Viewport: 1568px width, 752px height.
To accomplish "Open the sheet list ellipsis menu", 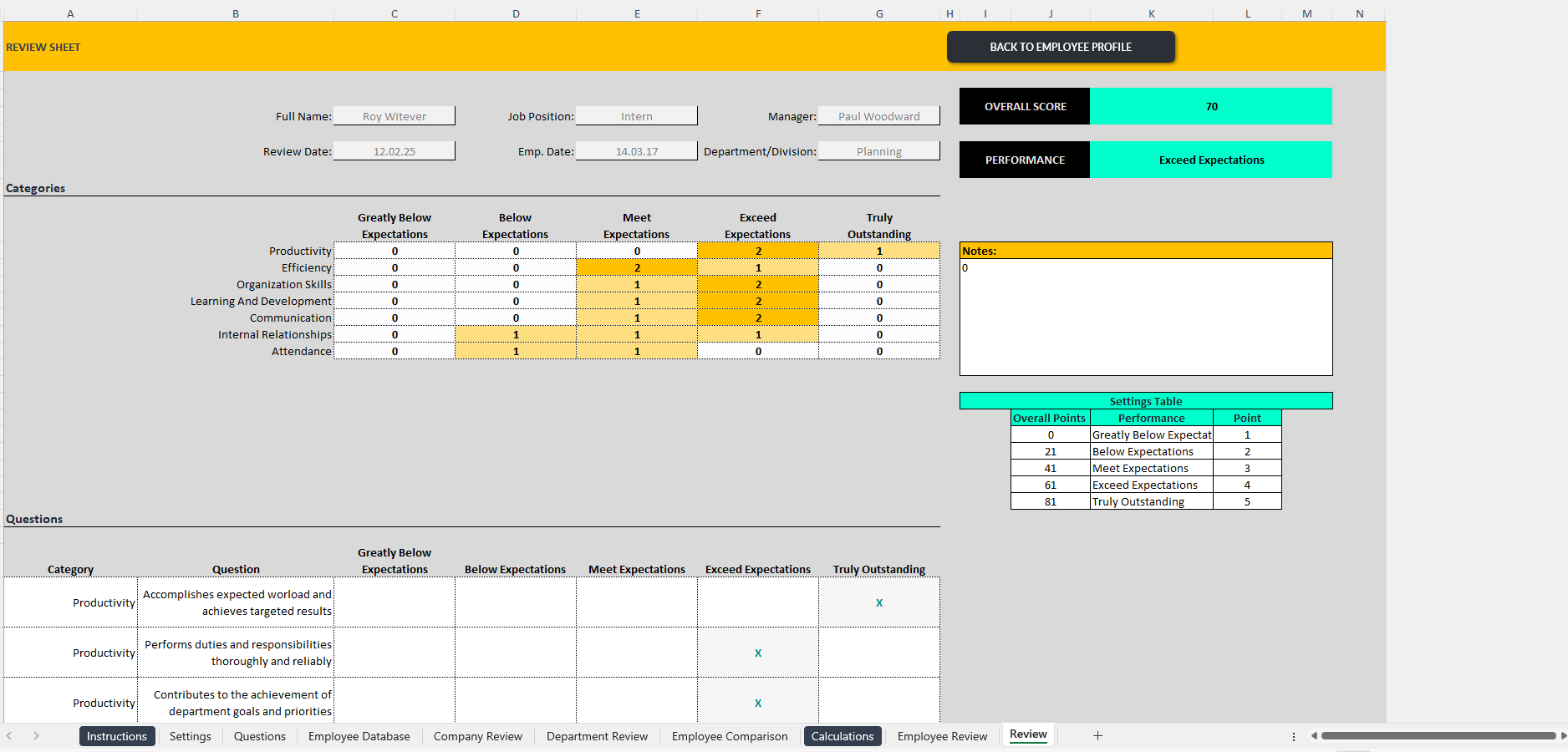I will [x=1293, y=737].
